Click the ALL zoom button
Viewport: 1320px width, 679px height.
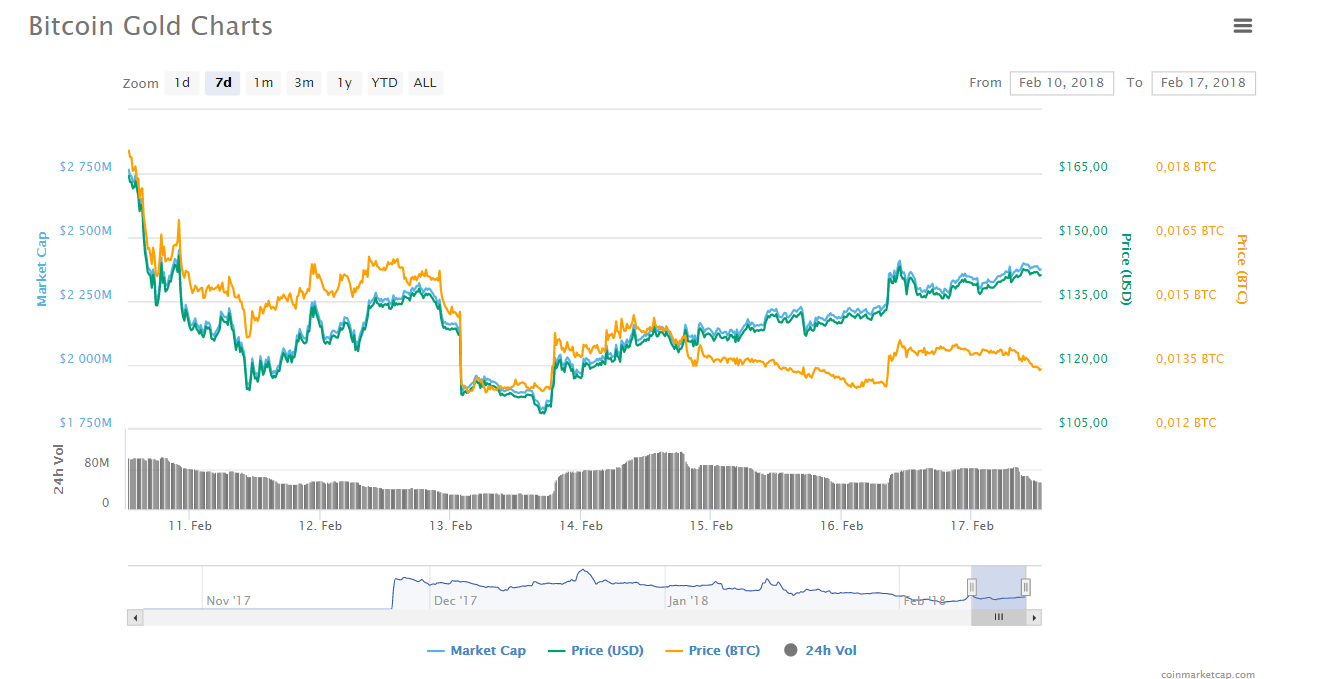425,83
